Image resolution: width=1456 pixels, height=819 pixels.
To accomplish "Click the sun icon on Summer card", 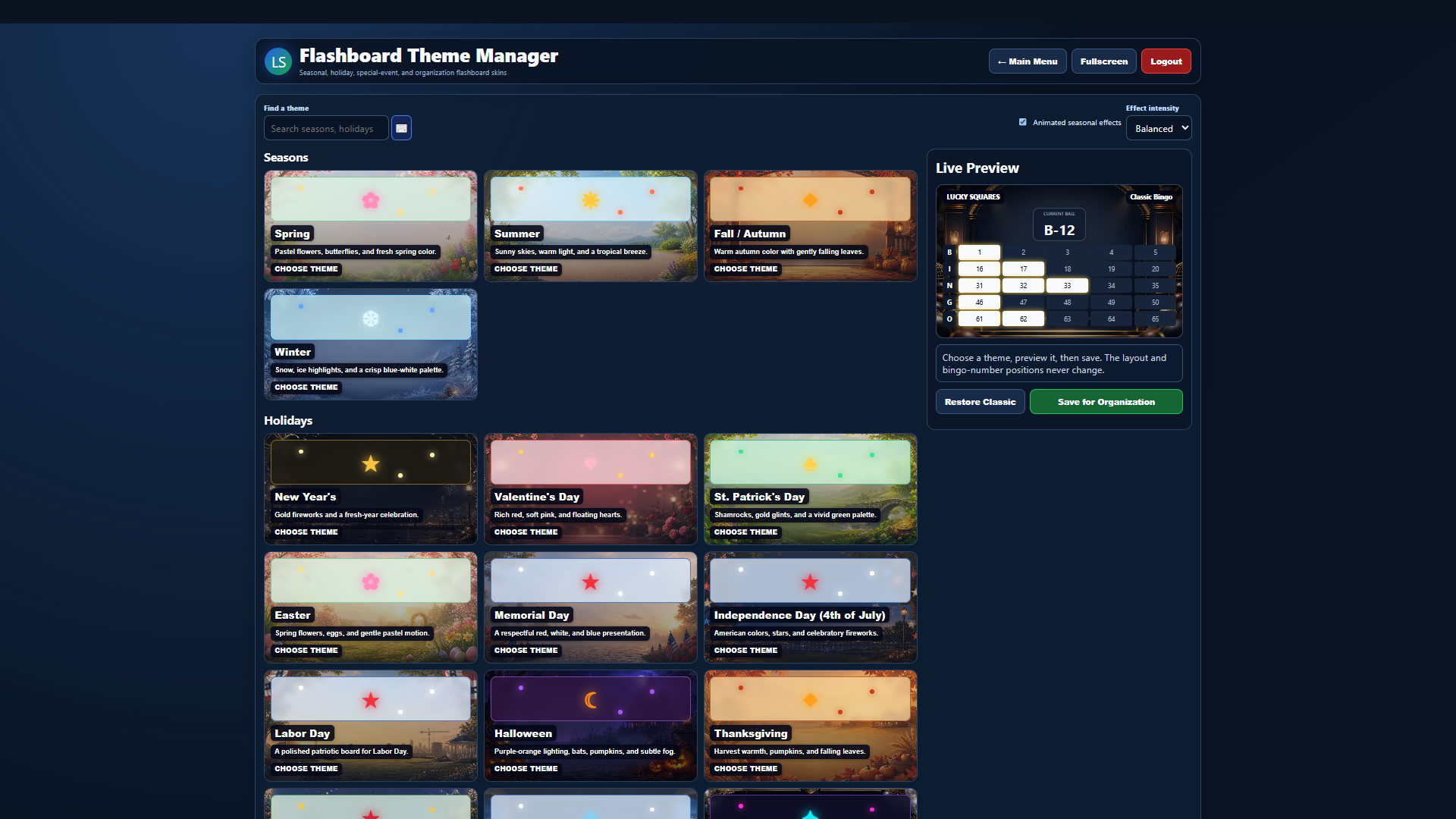I will tap(591, 200).
